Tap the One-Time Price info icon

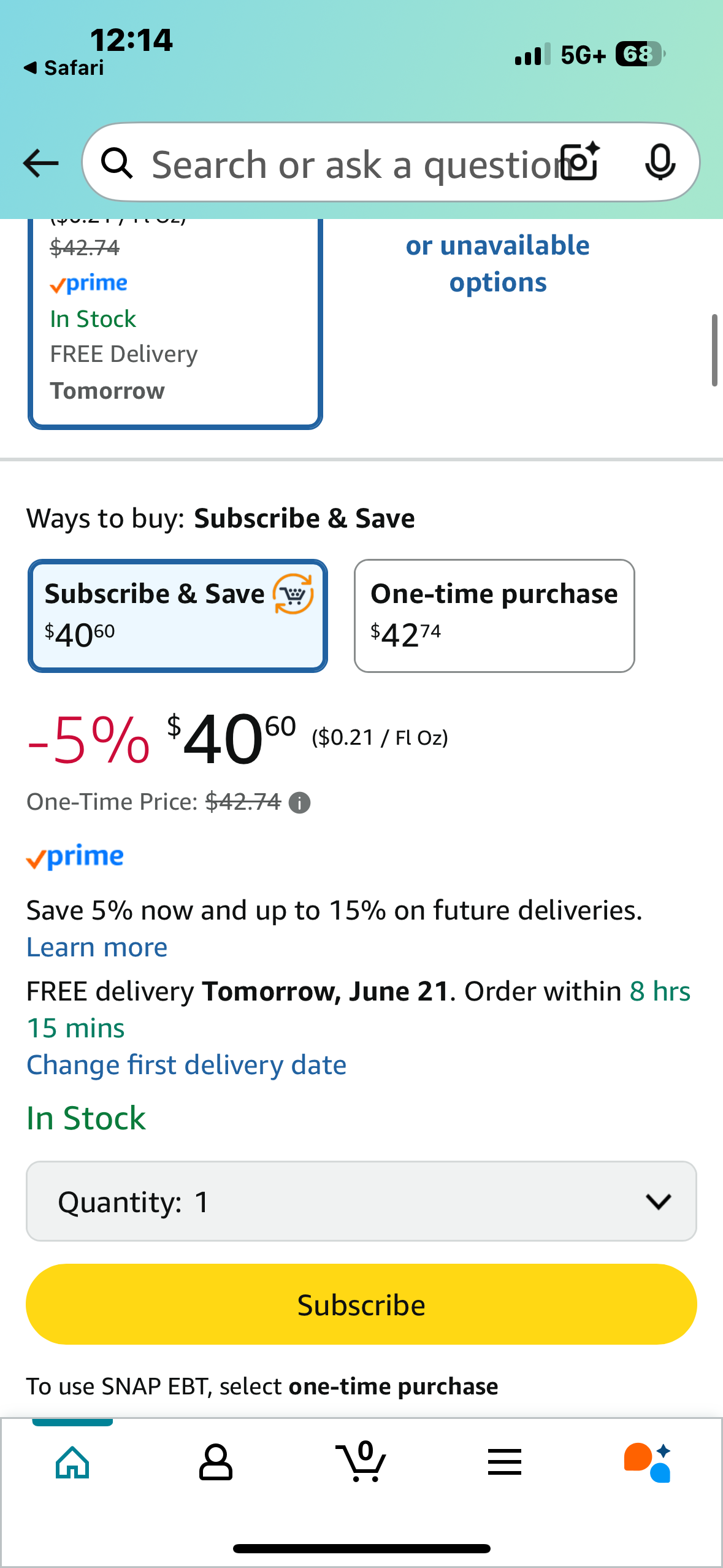tap(299, 802)
